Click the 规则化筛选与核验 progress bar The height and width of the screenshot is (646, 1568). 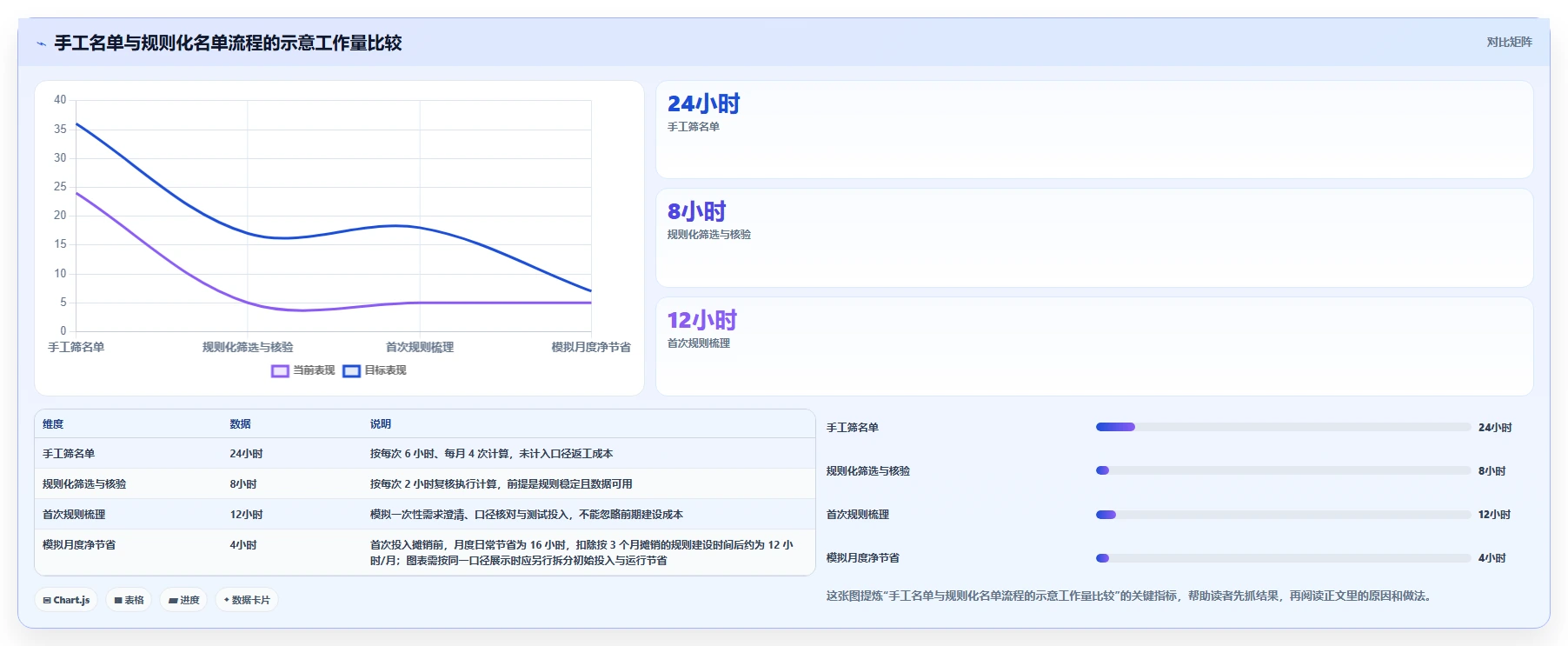point(1283,470)
